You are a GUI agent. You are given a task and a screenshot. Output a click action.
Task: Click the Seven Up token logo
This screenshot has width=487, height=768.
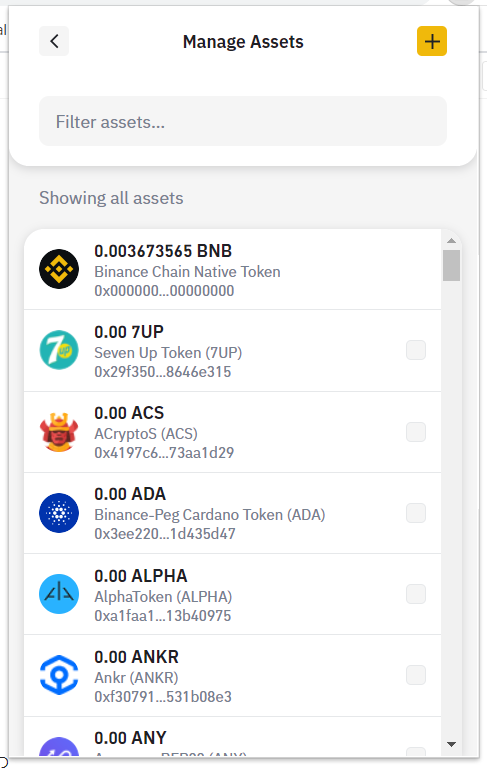coord(59,350)
